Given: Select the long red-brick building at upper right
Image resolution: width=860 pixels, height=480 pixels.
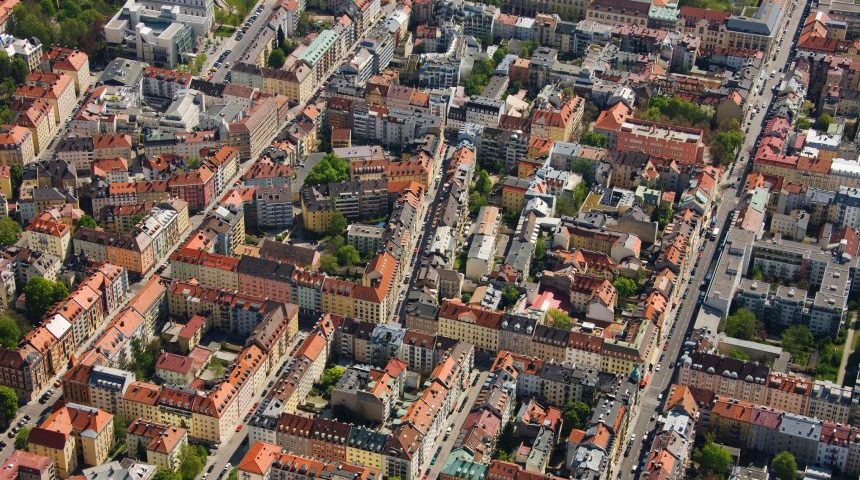Looking at the screenshot, I should click(x=658, y=140).
